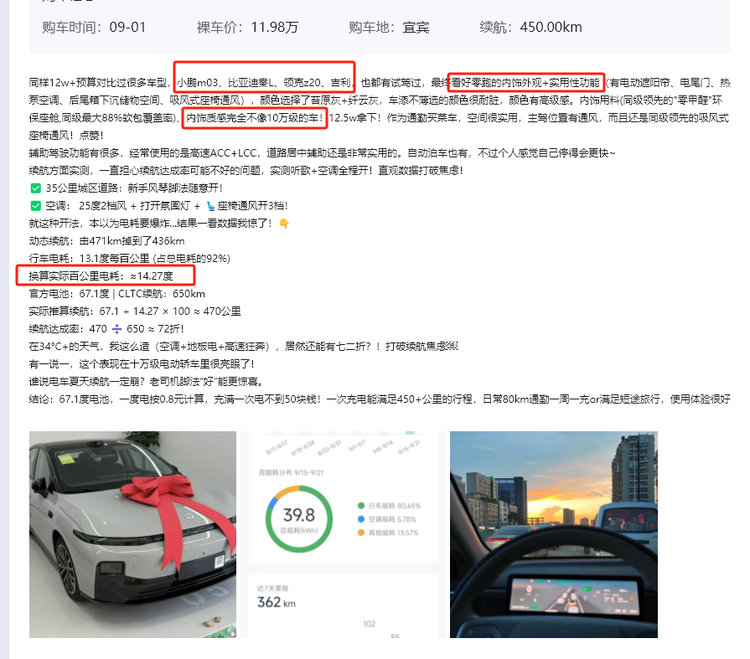Open the sunset dashboard driving photo
This screenshot has width=750, height=659.
point(554,534)
